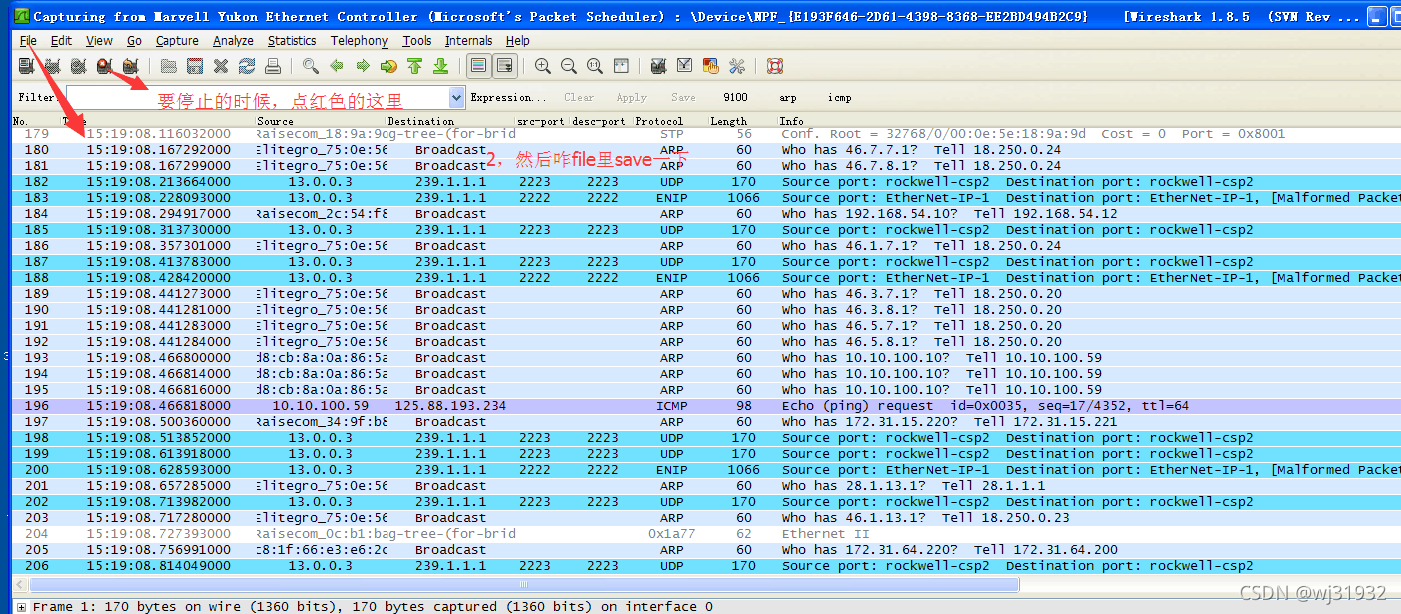Zoom out packet text

point(569,66)
